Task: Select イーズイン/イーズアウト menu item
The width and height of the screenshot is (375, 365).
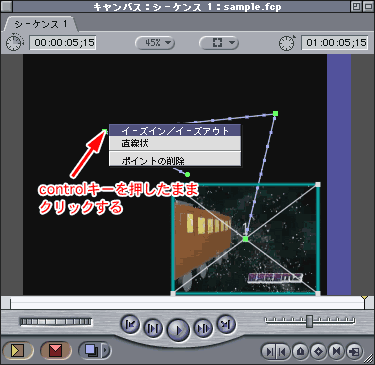Action: pos(175,130)
